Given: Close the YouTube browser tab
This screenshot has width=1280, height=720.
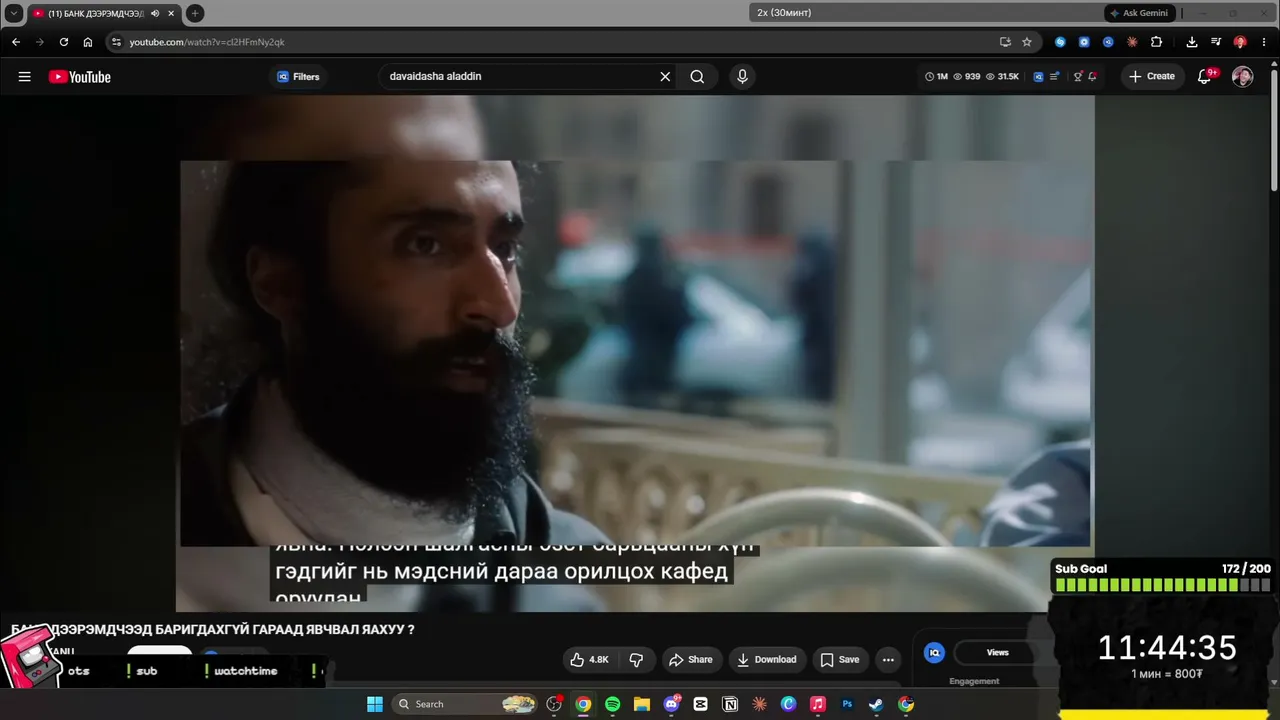Looking at the screenshot, I should [x=170, y=13].
